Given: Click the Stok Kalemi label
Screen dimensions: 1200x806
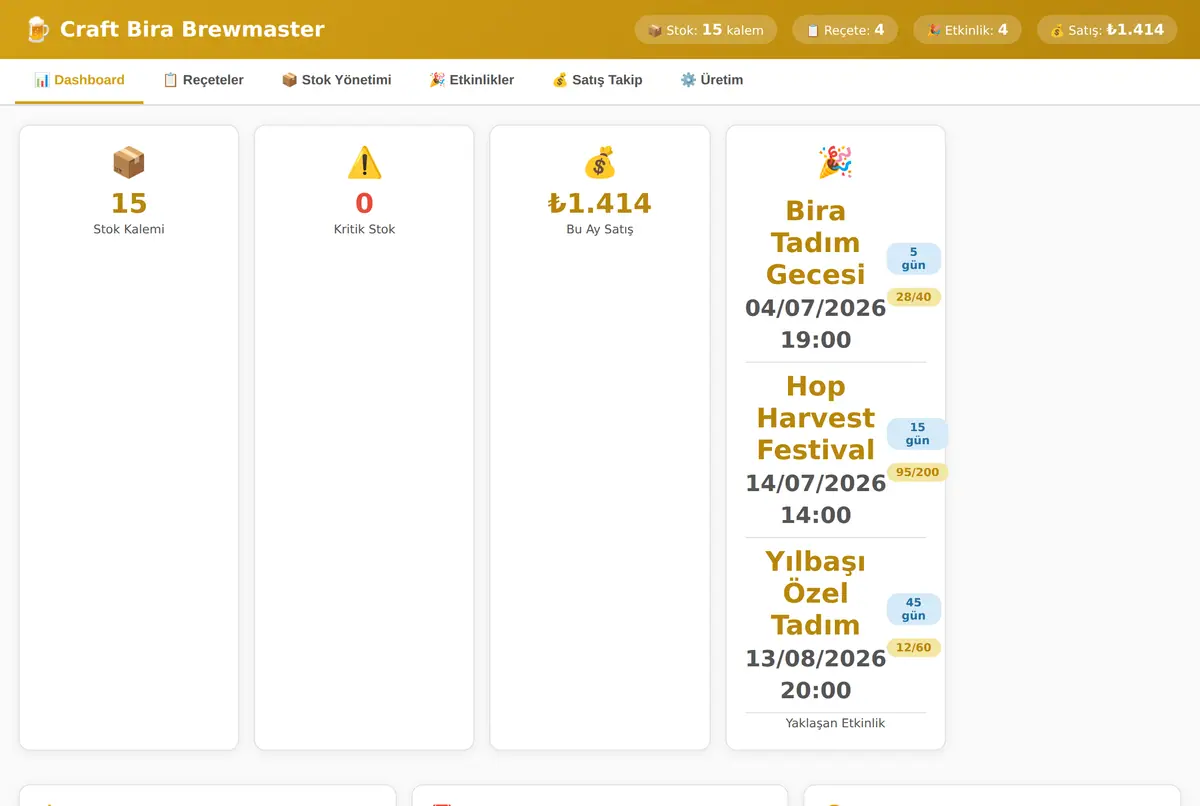Looking at the screenshot, I should (129, 229).
